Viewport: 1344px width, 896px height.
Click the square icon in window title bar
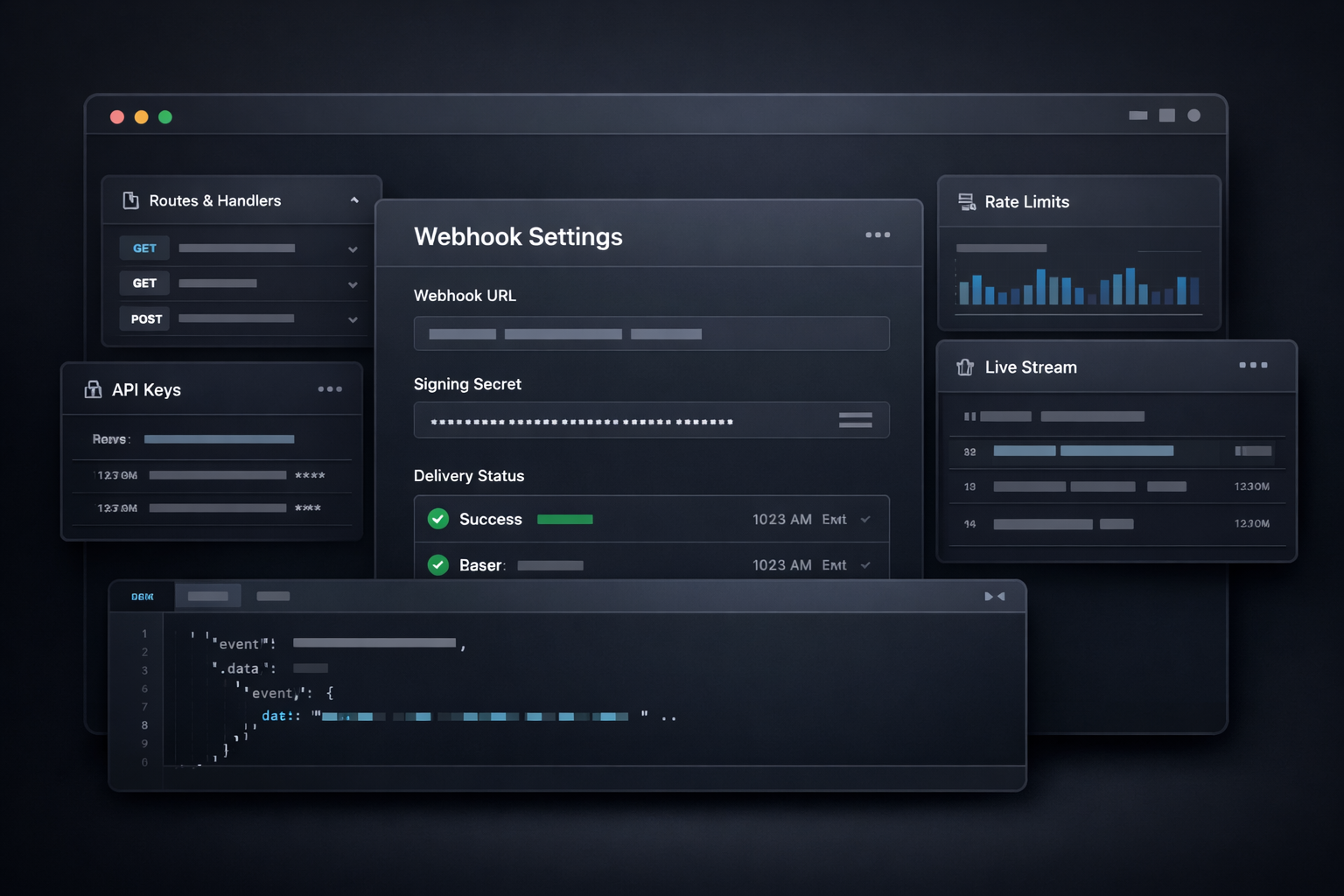coord(1167,115)
